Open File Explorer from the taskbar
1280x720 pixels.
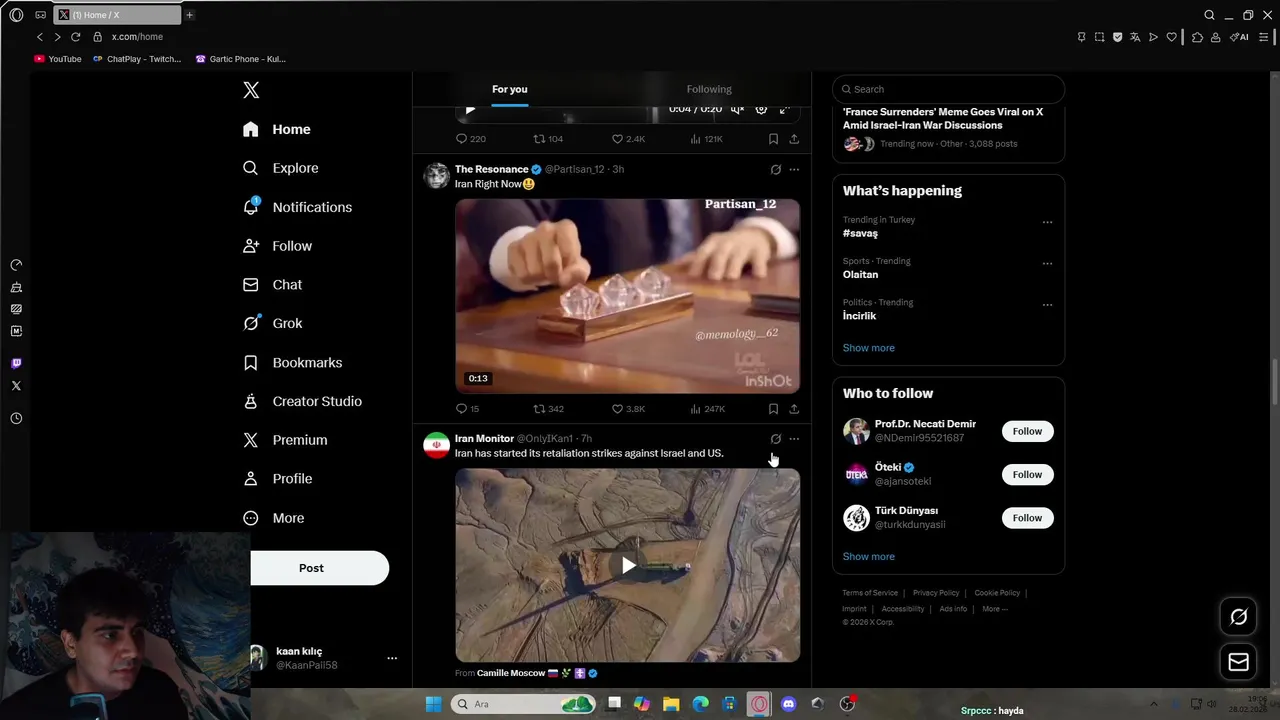(671, 704)
